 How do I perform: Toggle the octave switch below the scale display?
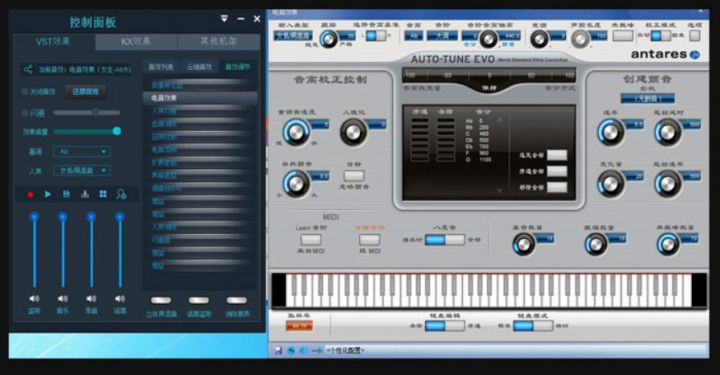click(x=444, y=240)
